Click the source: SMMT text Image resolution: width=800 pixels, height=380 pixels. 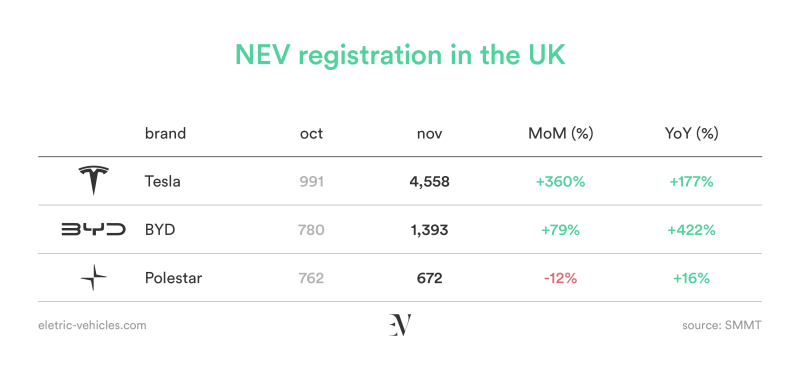pos(721,325)
